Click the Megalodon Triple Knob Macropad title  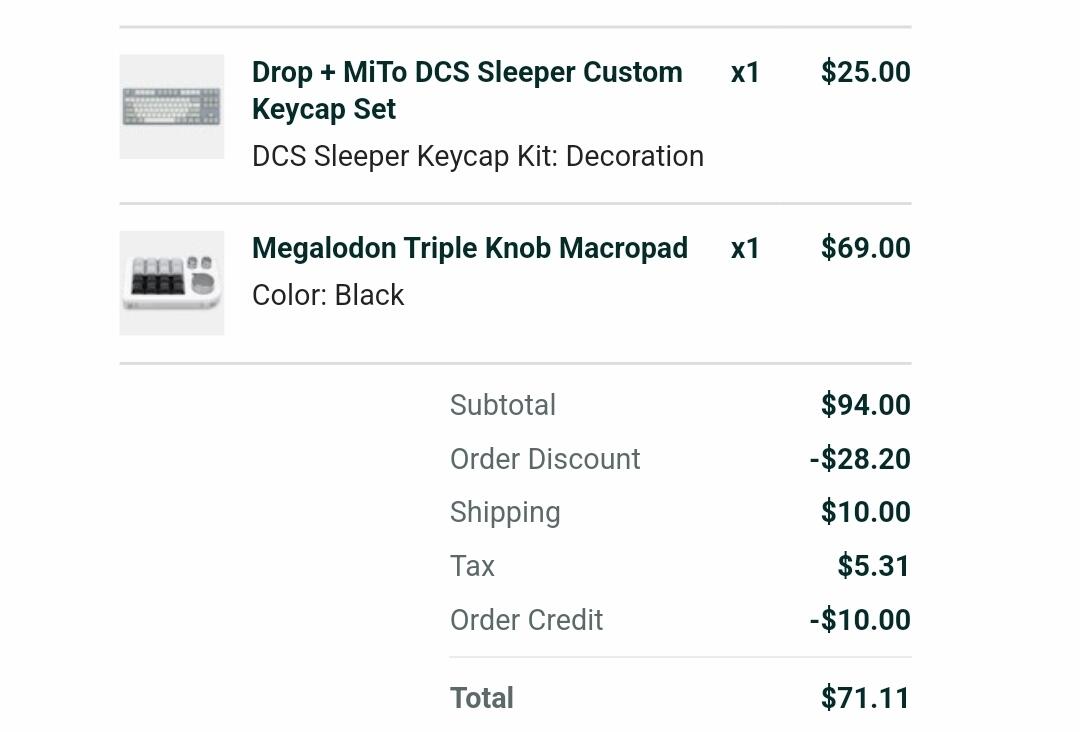(470, 248)
